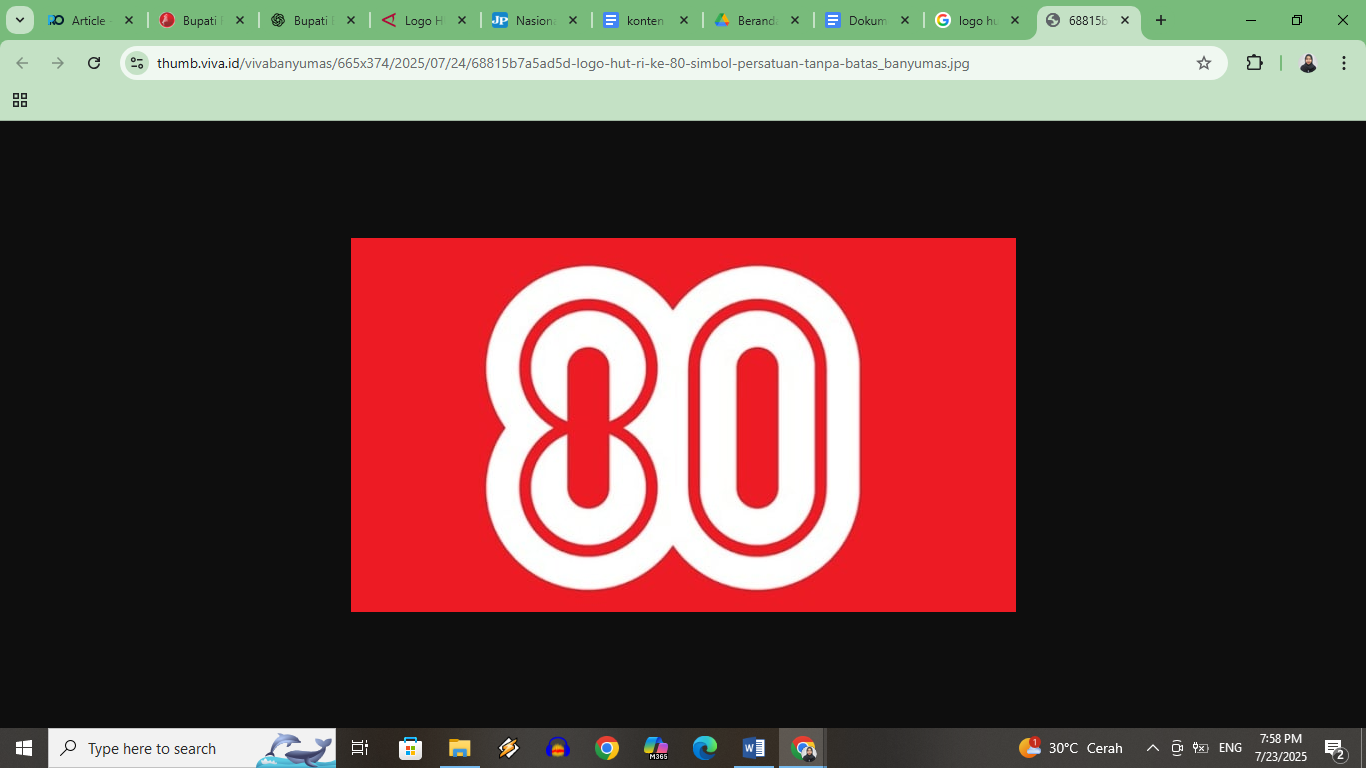The width and height of the screenshot is (1366, 768).
Task: Open the tab search dropdown arrow
Action: 19,20
